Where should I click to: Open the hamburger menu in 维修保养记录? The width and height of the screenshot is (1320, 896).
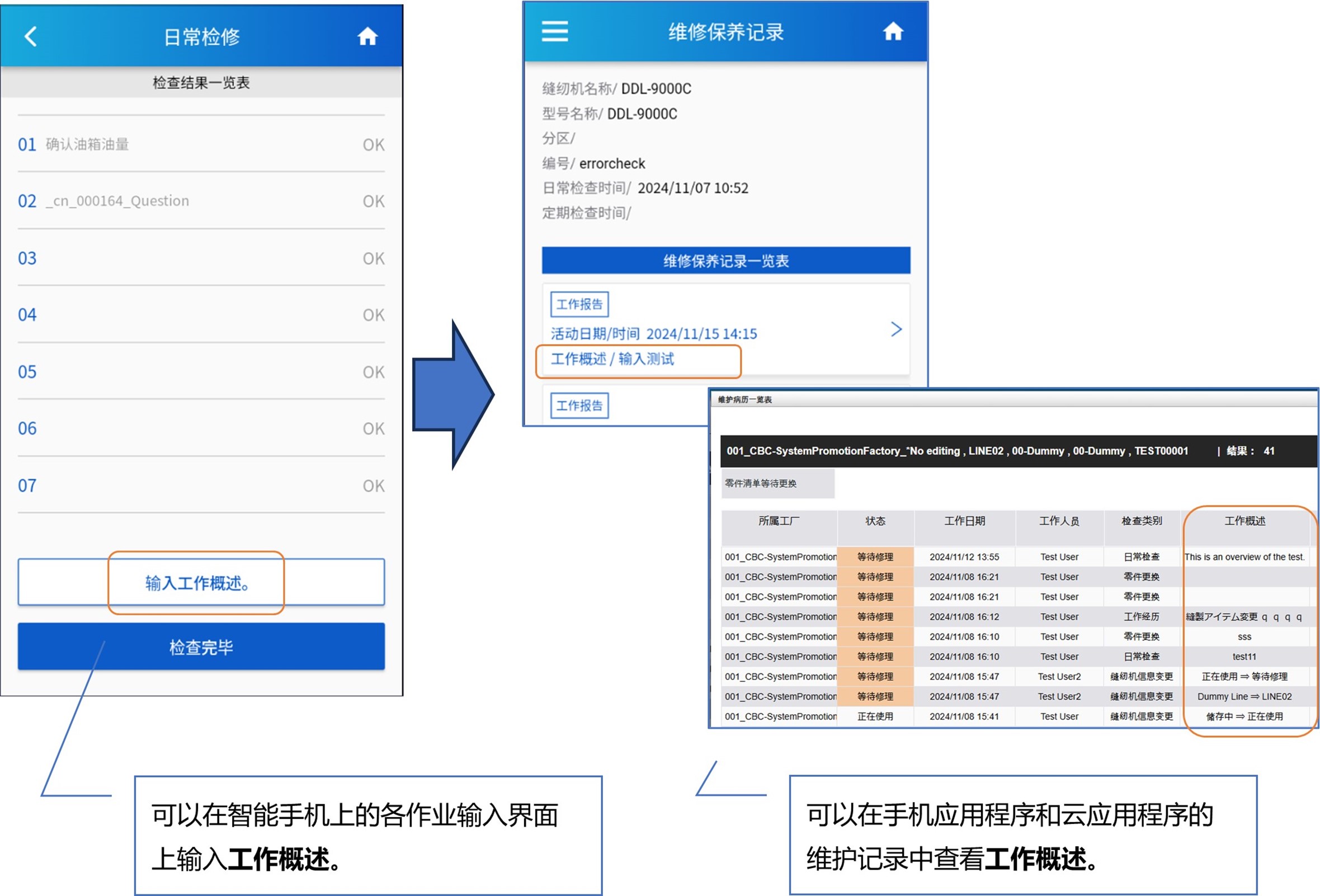[x=554, y=31]
